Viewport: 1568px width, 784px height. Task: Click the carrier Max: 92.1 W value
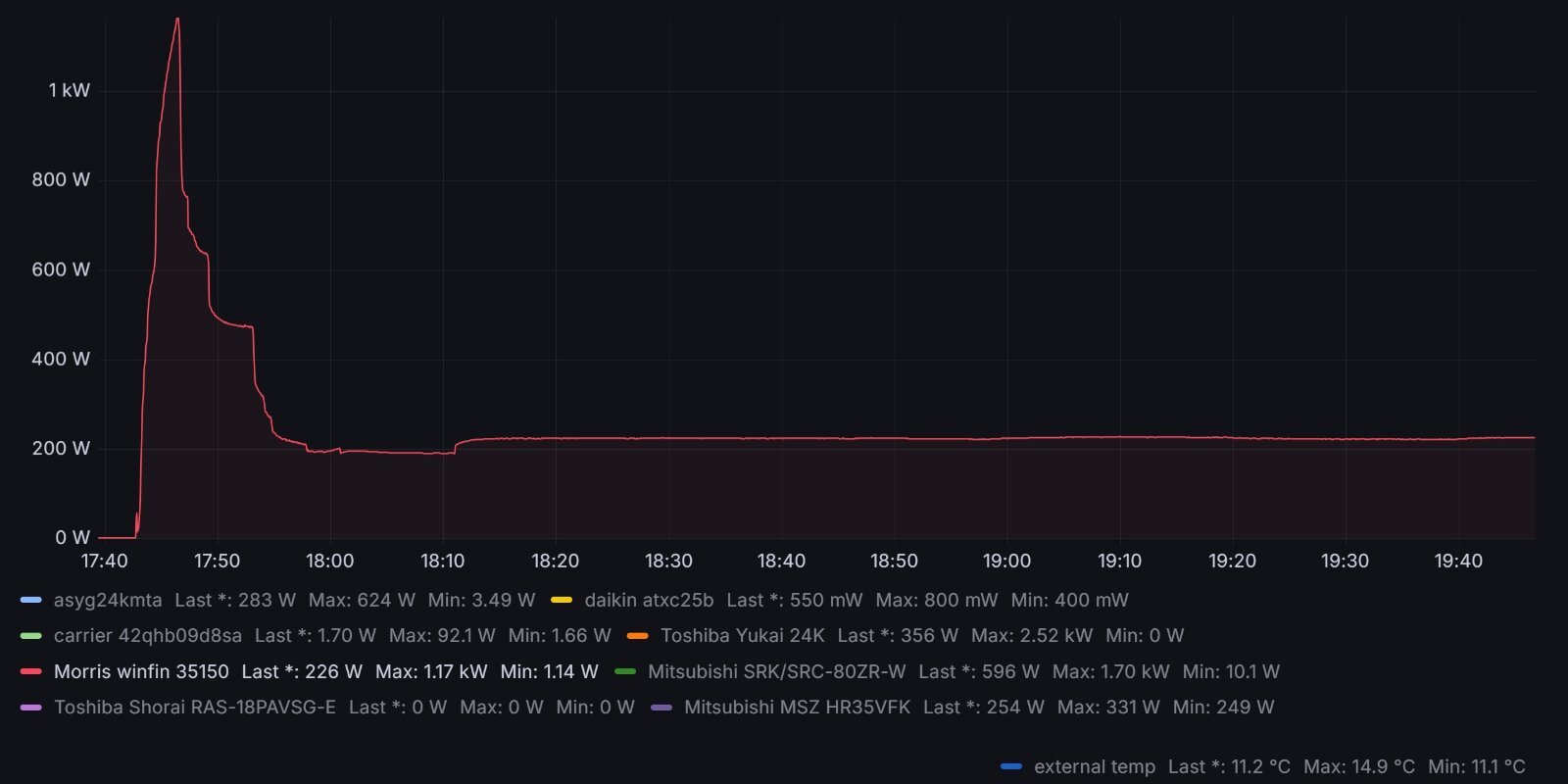[442, 636]
